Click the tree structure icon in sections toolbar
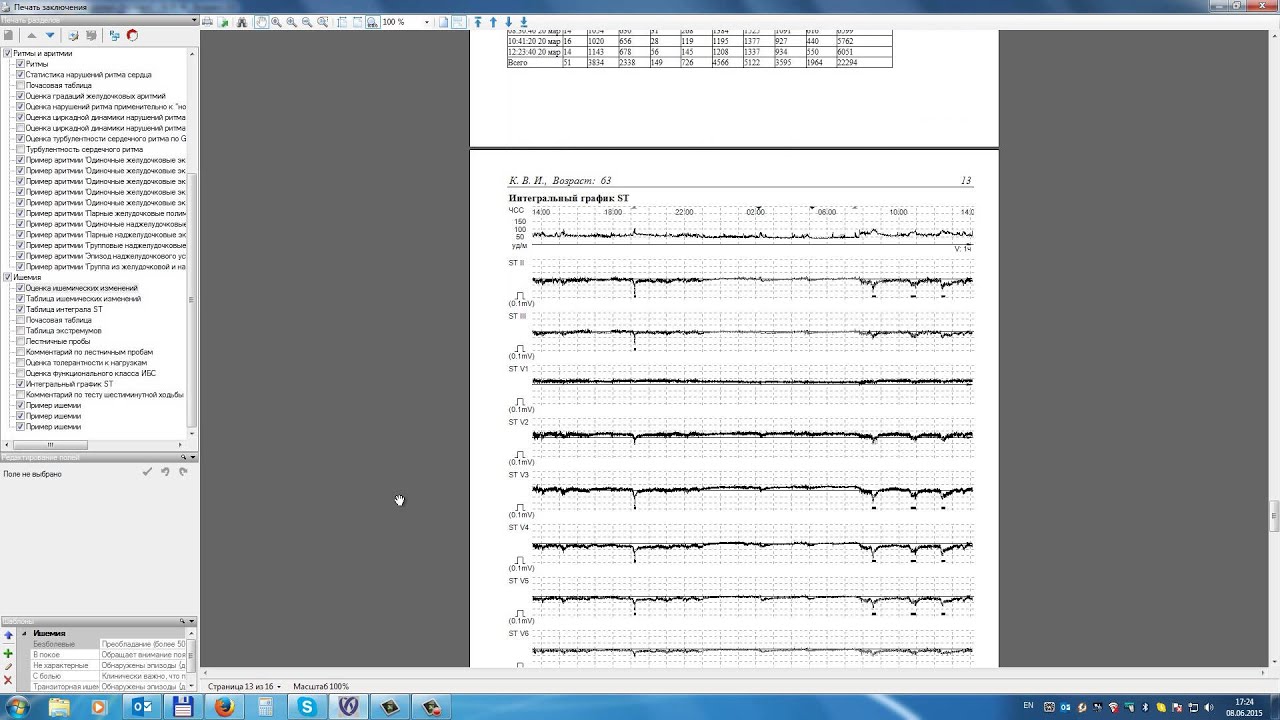The width and height of the screenshot is (1280, 720). 114,35
